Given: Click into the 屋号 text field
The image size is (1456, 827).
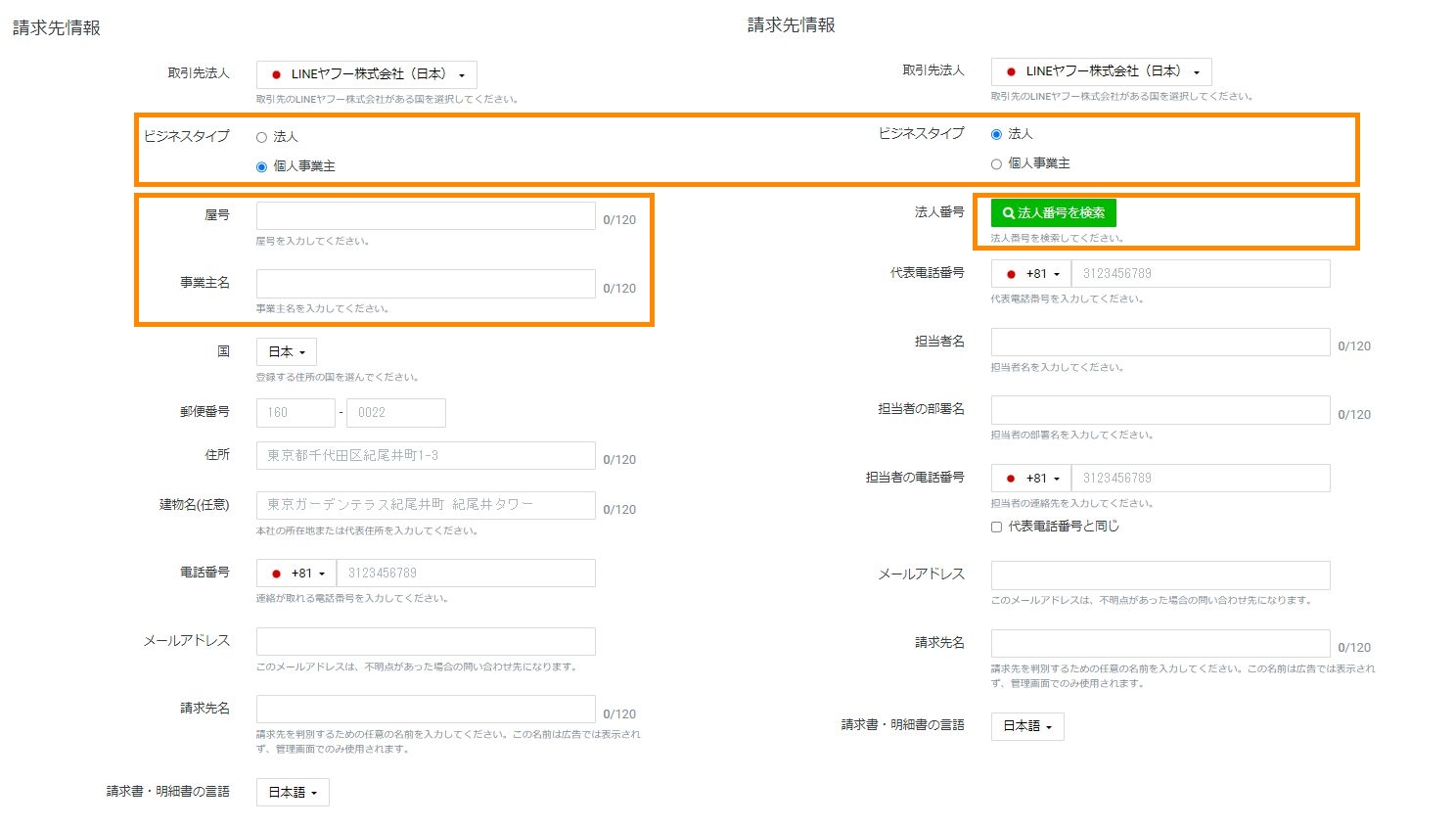Looking at the screenshot, I should [426, 216].
